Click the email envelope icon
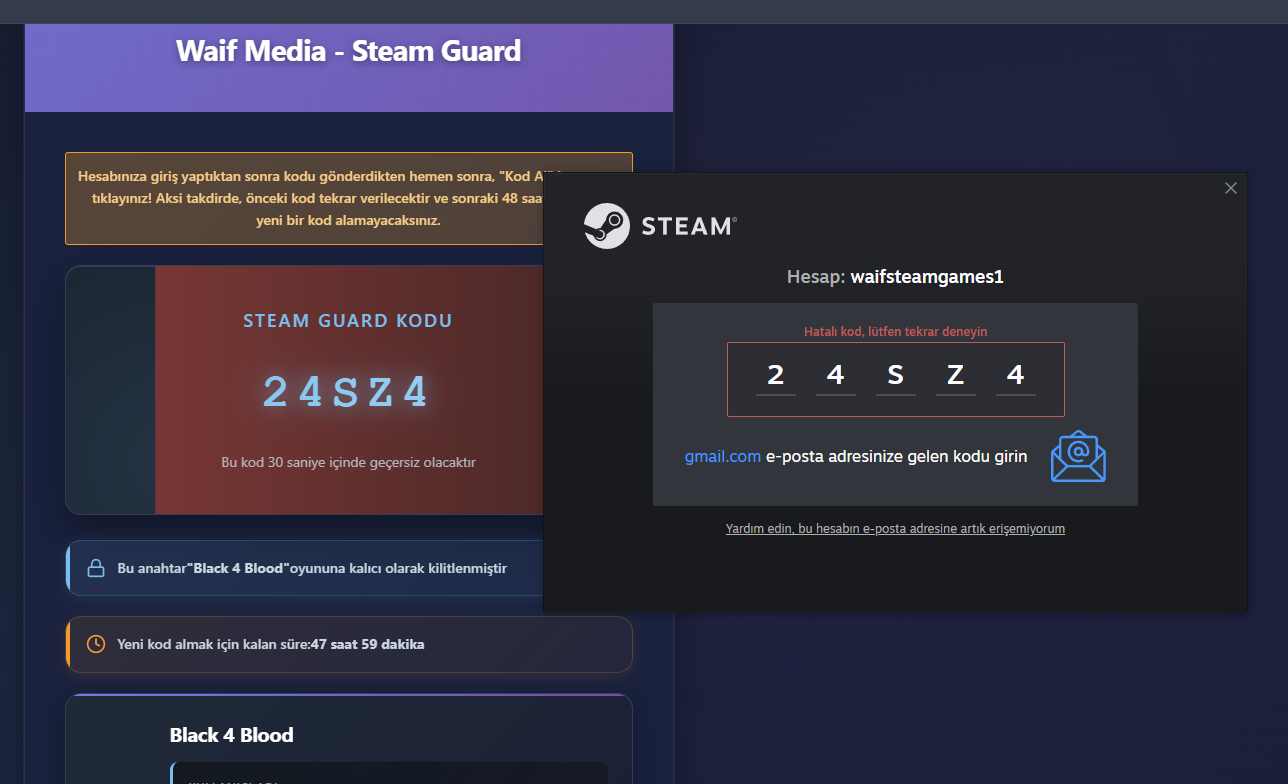This screenshot has width=1288, height=784. (1078, 456)
